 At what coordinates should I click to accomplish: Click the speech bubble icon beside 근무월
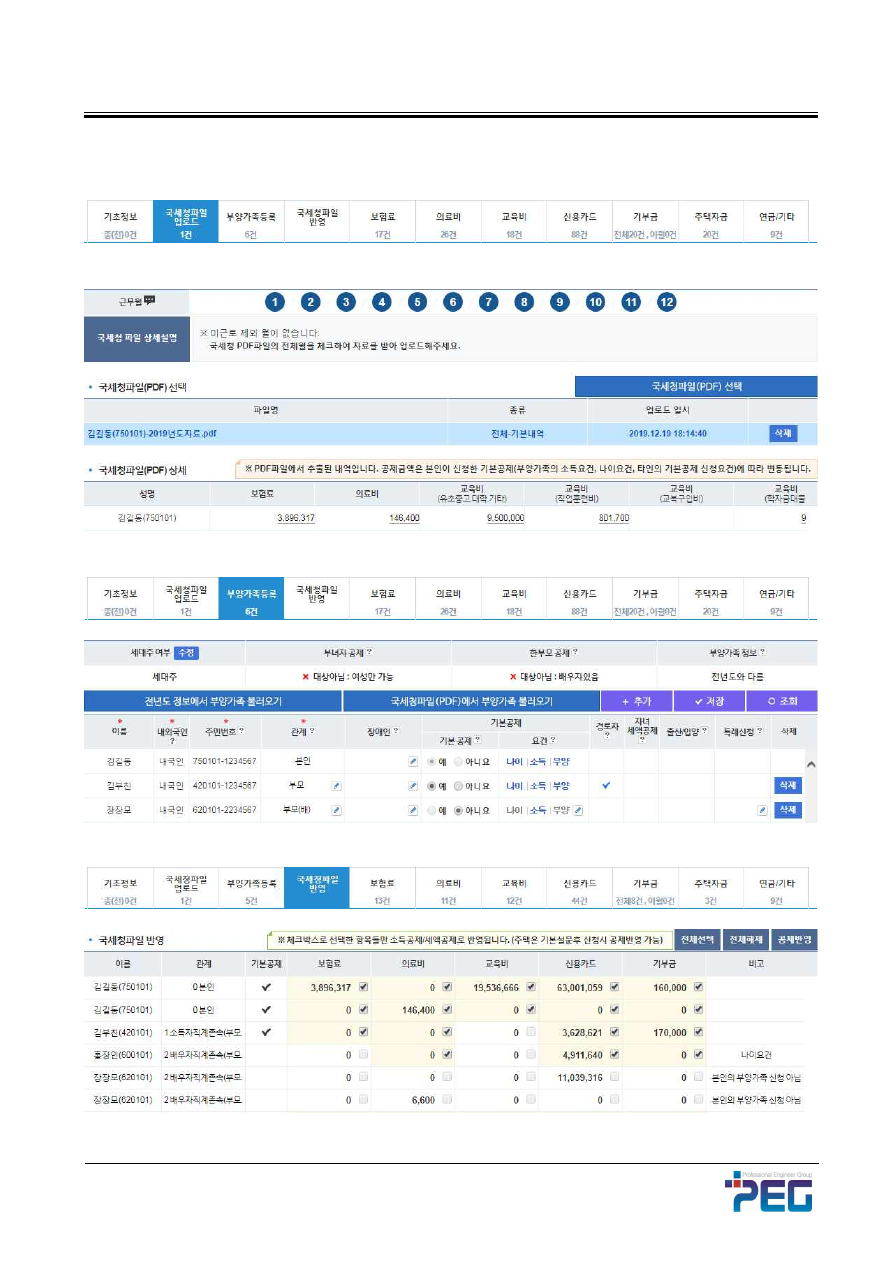[x=150, y=300]
